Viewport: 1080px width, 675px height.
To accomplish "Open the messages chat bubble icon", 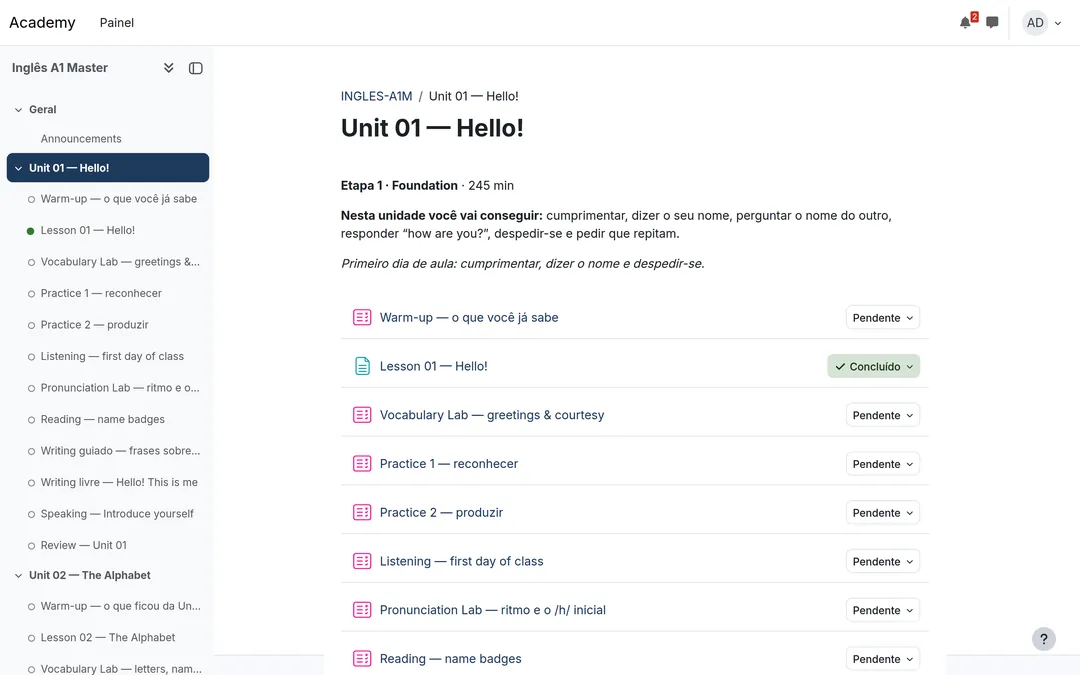I will click(992, 23).
